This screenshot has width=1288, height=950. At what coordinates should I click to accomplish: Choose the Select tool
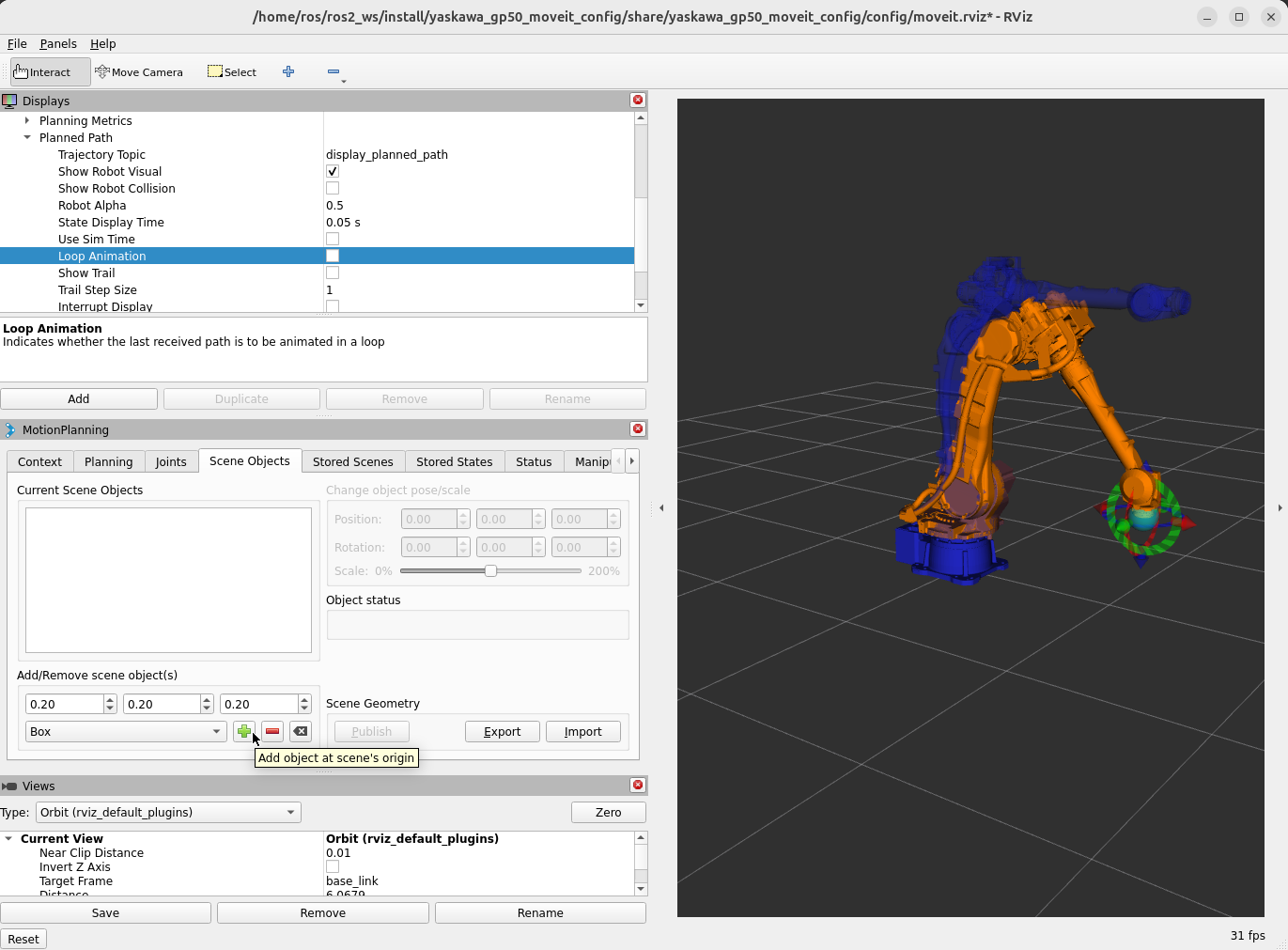(232, 72)
